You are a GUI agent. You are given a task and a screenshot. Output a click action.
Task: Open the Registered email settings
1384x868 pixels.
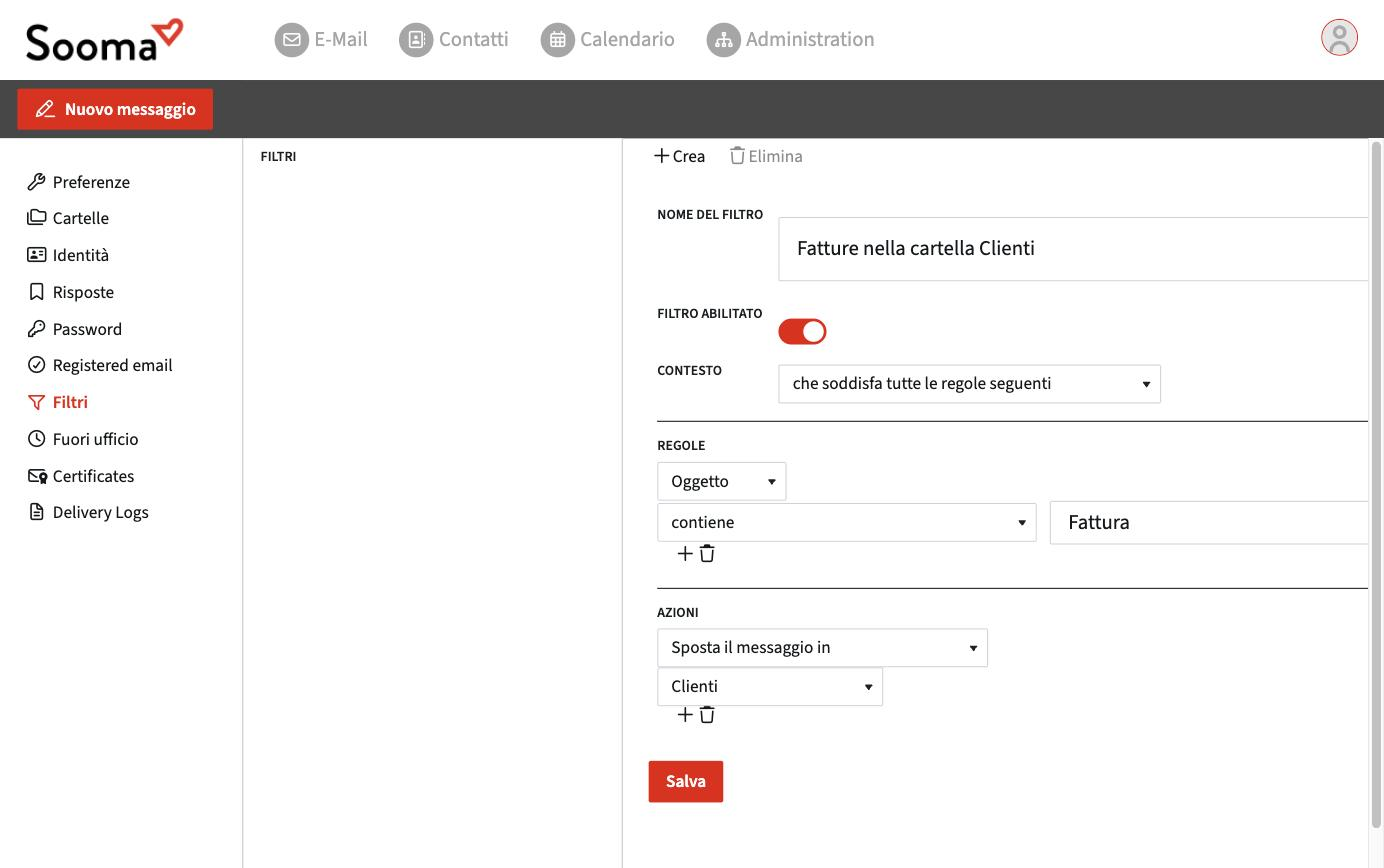point(100,365)
